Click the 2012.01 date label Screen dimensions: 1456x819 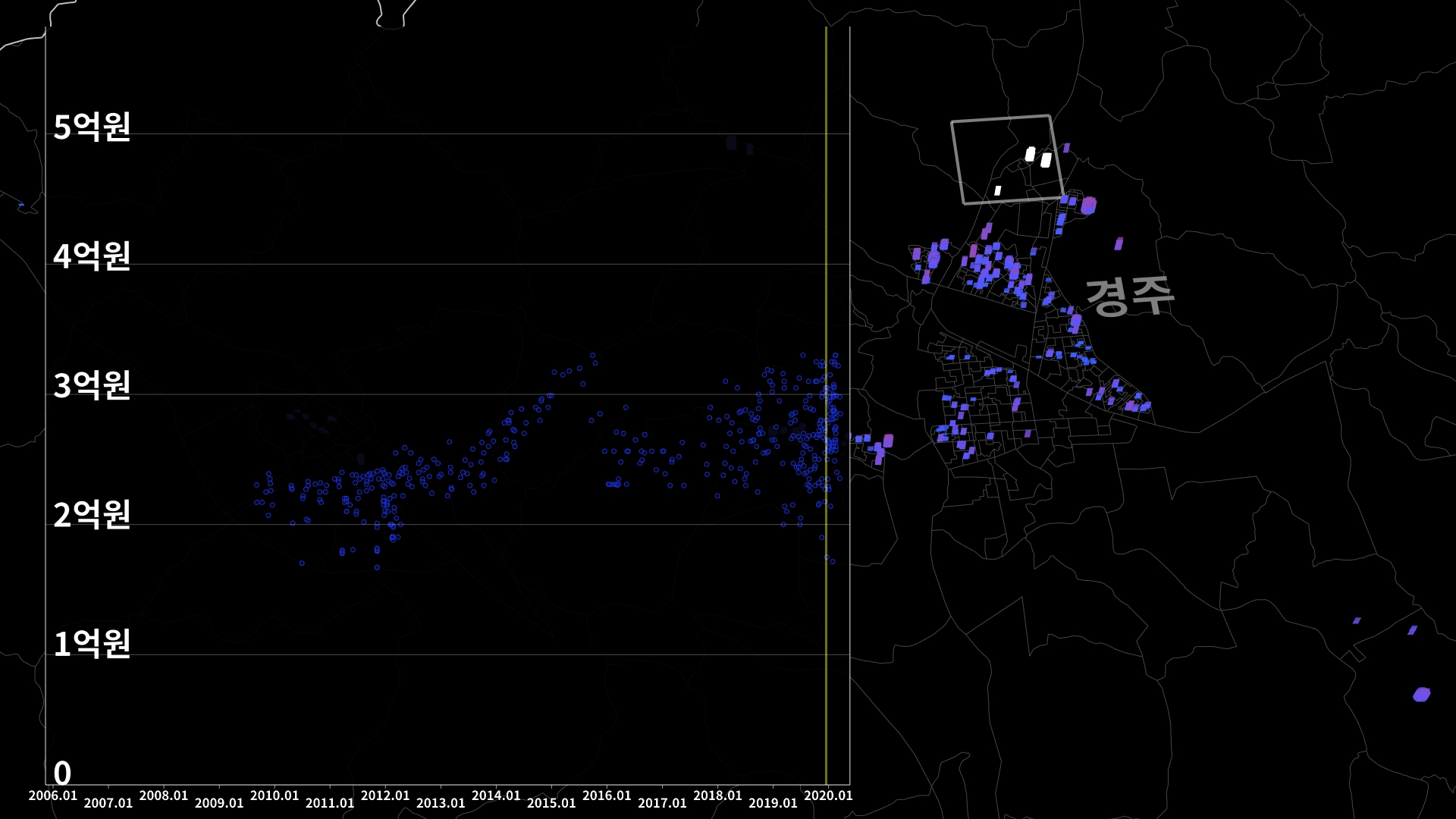tap(385, 795)
